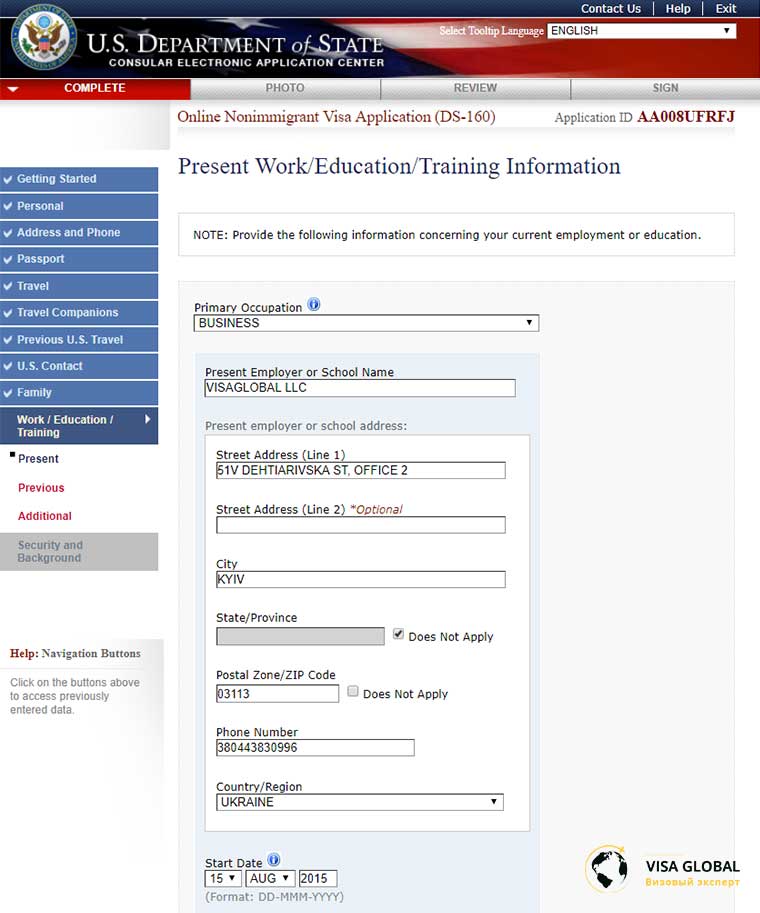Open Previous U.S. Travel section
Screen dimensions: 760x913
click(79, 339)
